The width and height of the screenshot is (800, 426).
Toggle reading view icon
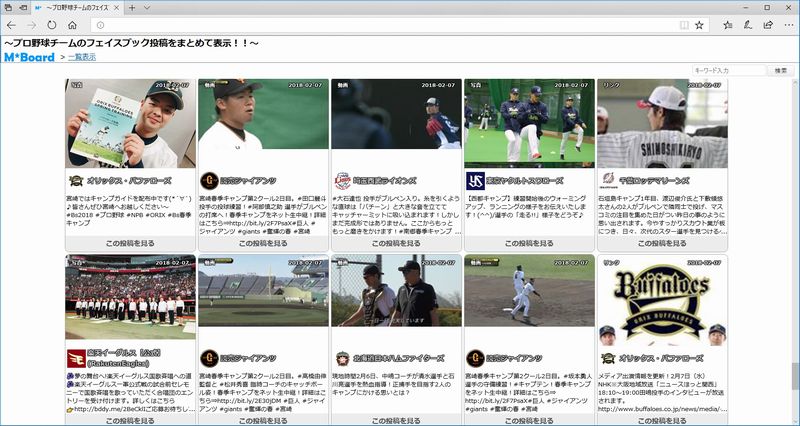coord(684,25)
